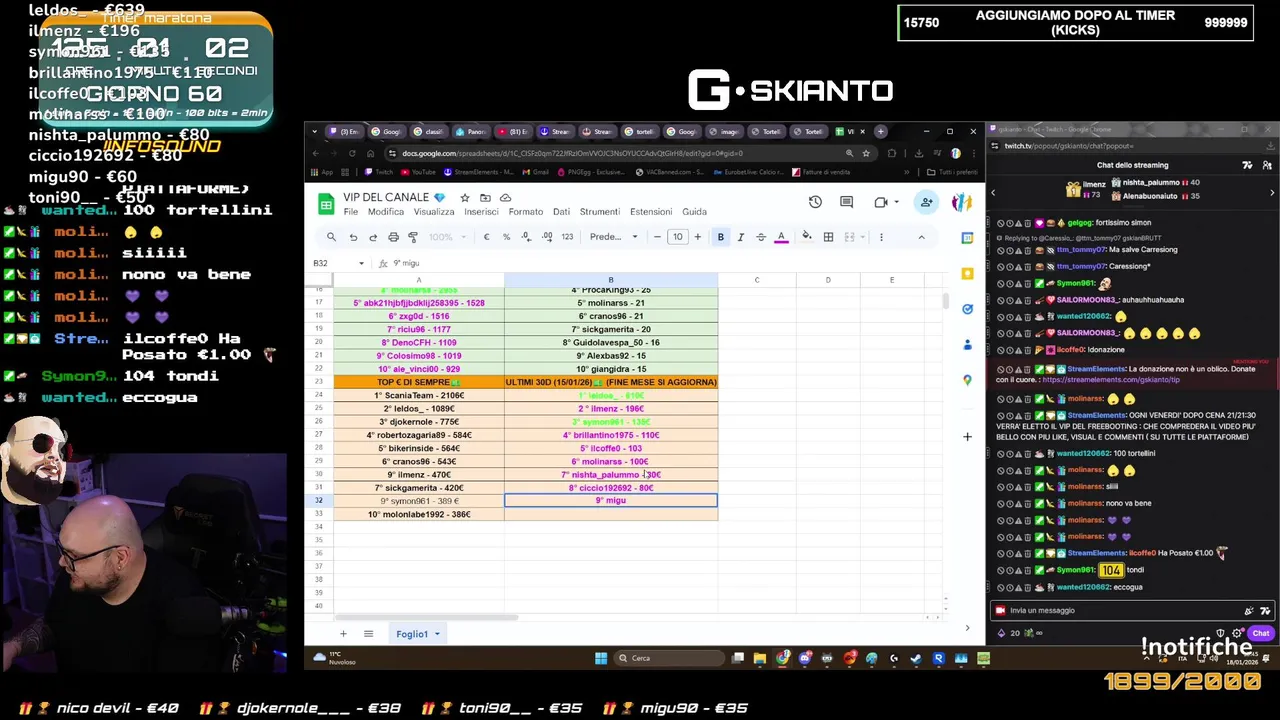This screenshot has width=1280, height=720.
Task: Click the add sheet plus button
Action: pos(343,634)
